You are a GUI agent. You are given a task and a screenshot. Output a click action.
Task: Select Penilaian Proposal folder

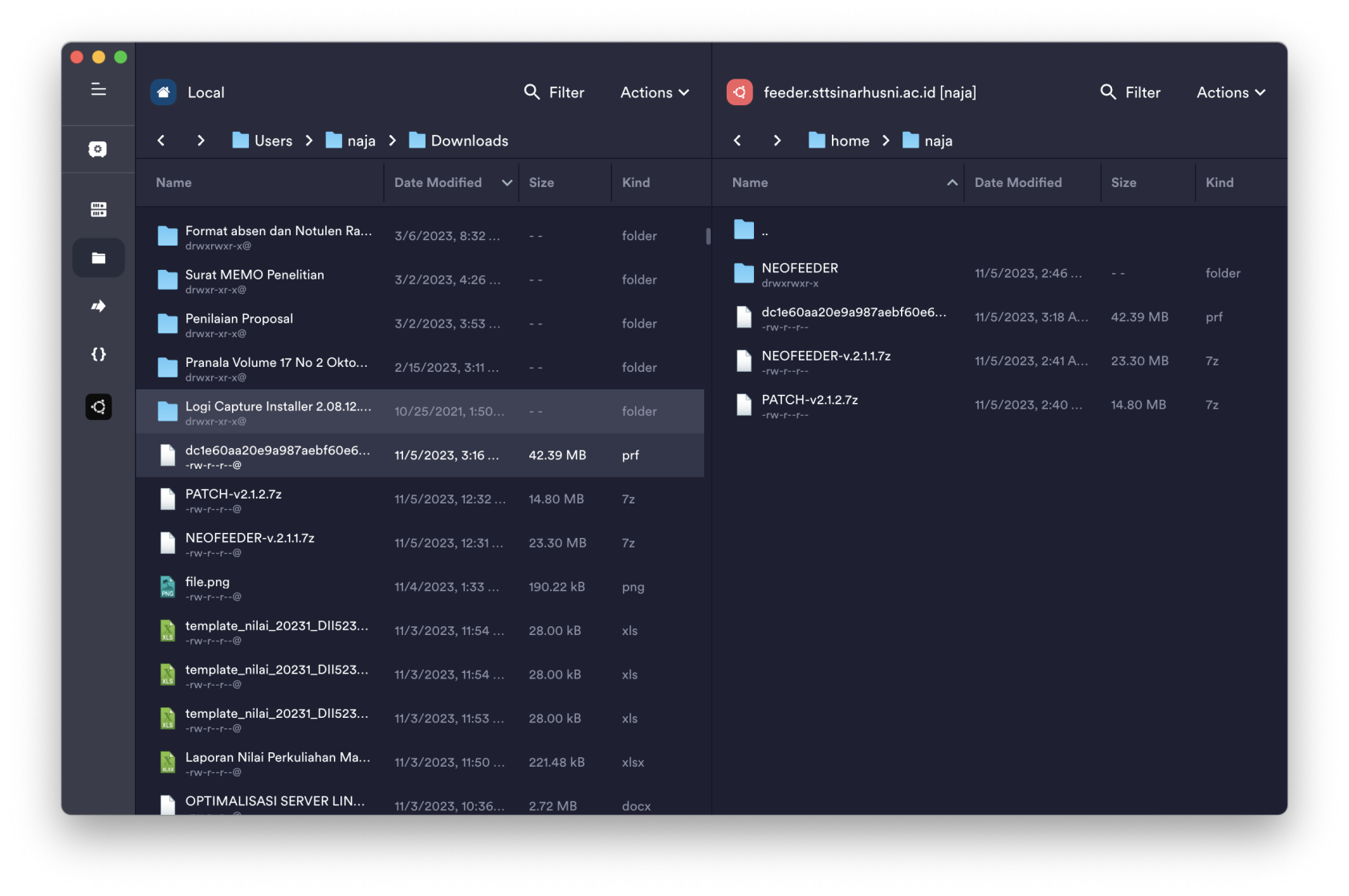pyautogui.click(x=420, y=324)
